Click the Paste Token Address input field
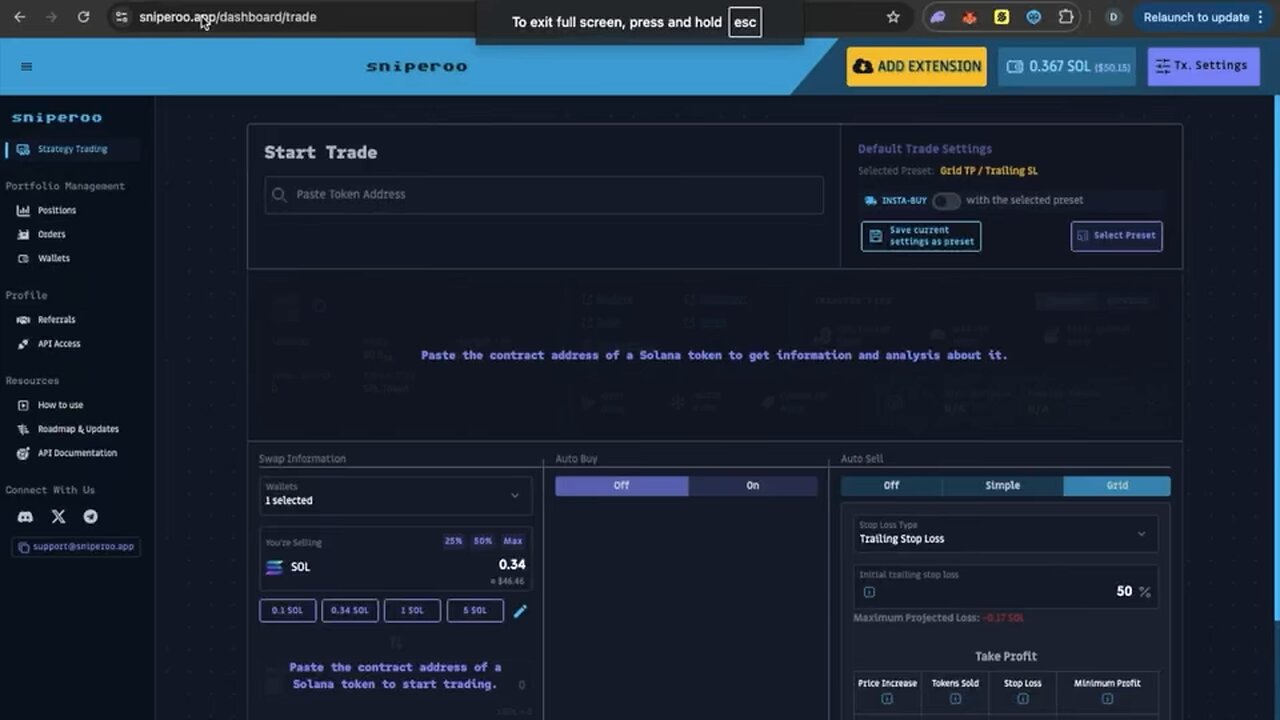 coord(544,195)
